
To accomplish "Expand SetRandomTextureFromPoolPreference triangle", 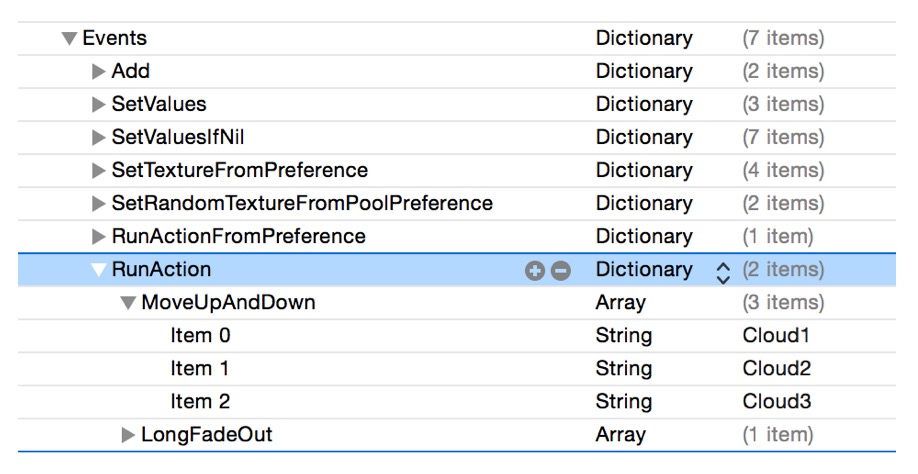I will pos(98,204).
